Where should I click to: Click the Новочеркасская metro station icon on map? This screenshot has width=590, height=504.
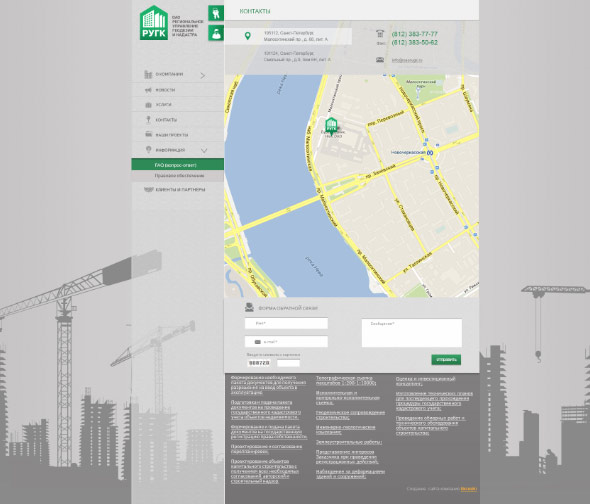coord(430,152)
